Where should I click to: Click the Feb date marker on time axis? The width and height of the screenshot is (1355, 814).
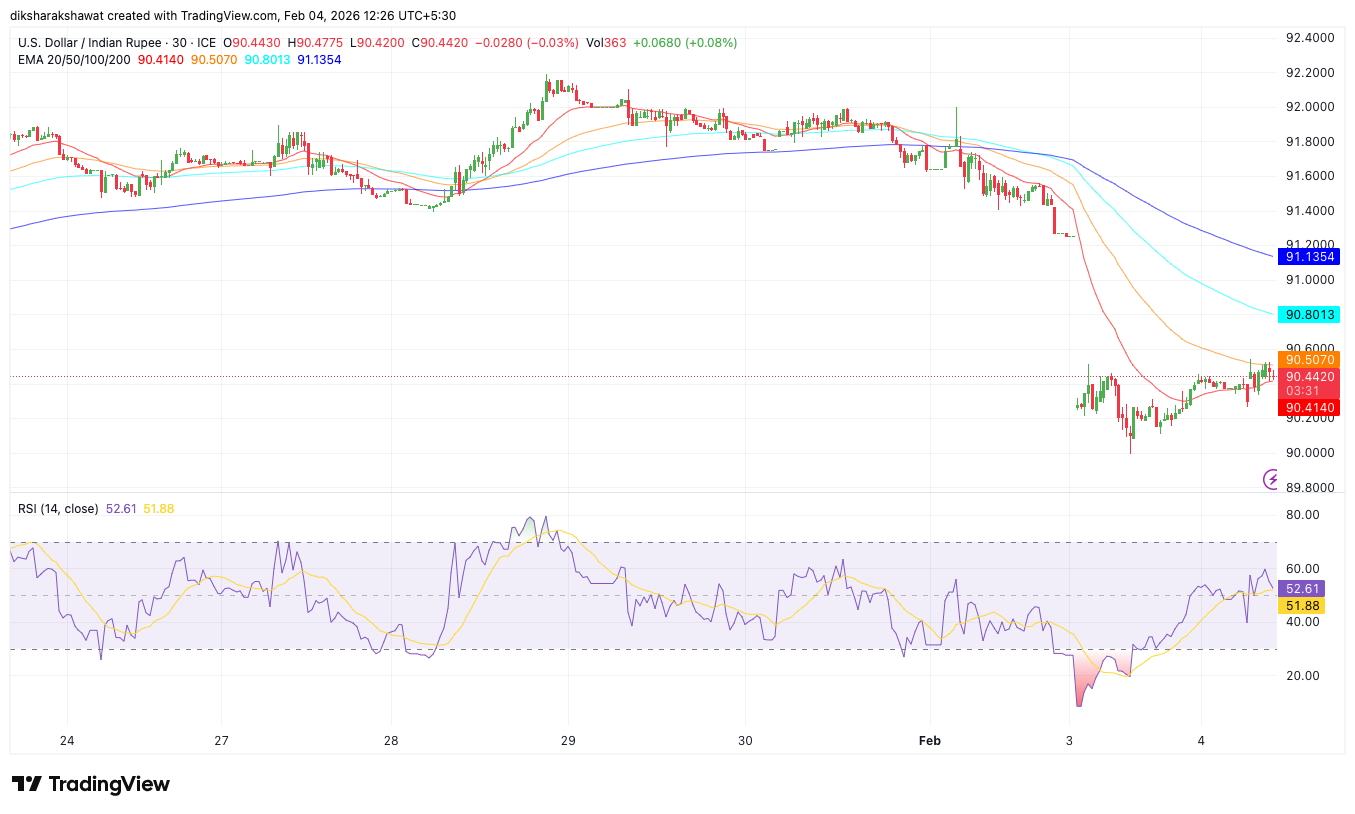[929, 741]
